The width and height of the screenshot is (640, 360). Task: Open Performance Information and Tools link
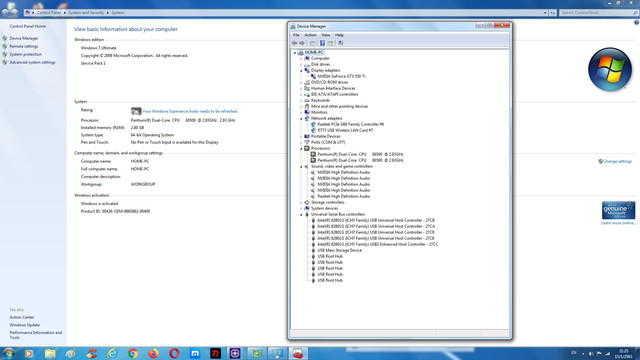36,335
